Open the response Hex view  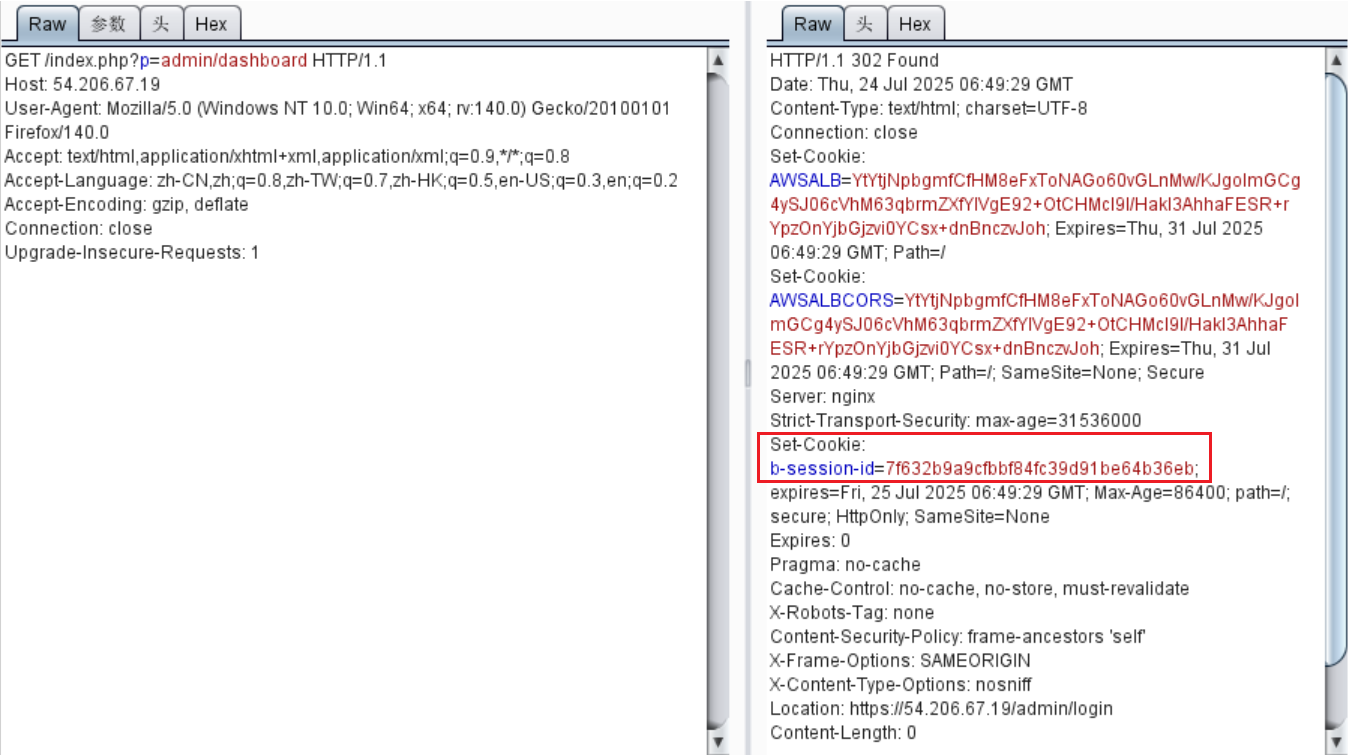click(915, 24)
